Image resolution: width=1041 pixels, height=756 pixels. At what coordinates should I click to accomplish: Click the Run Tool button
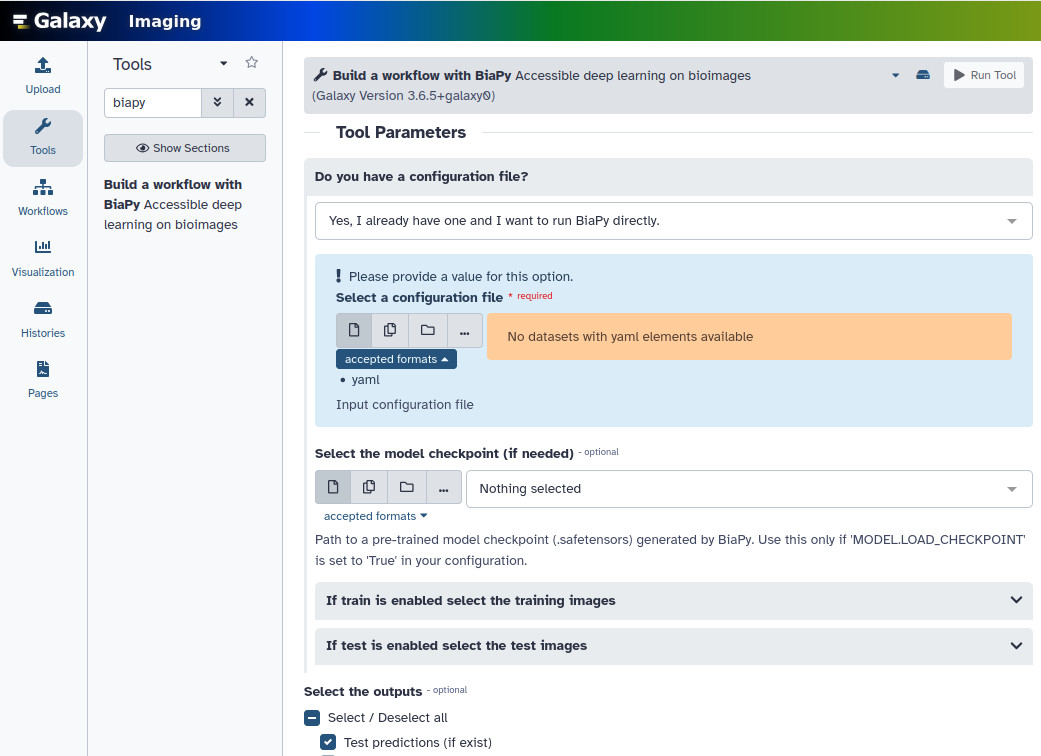[984, 75]
